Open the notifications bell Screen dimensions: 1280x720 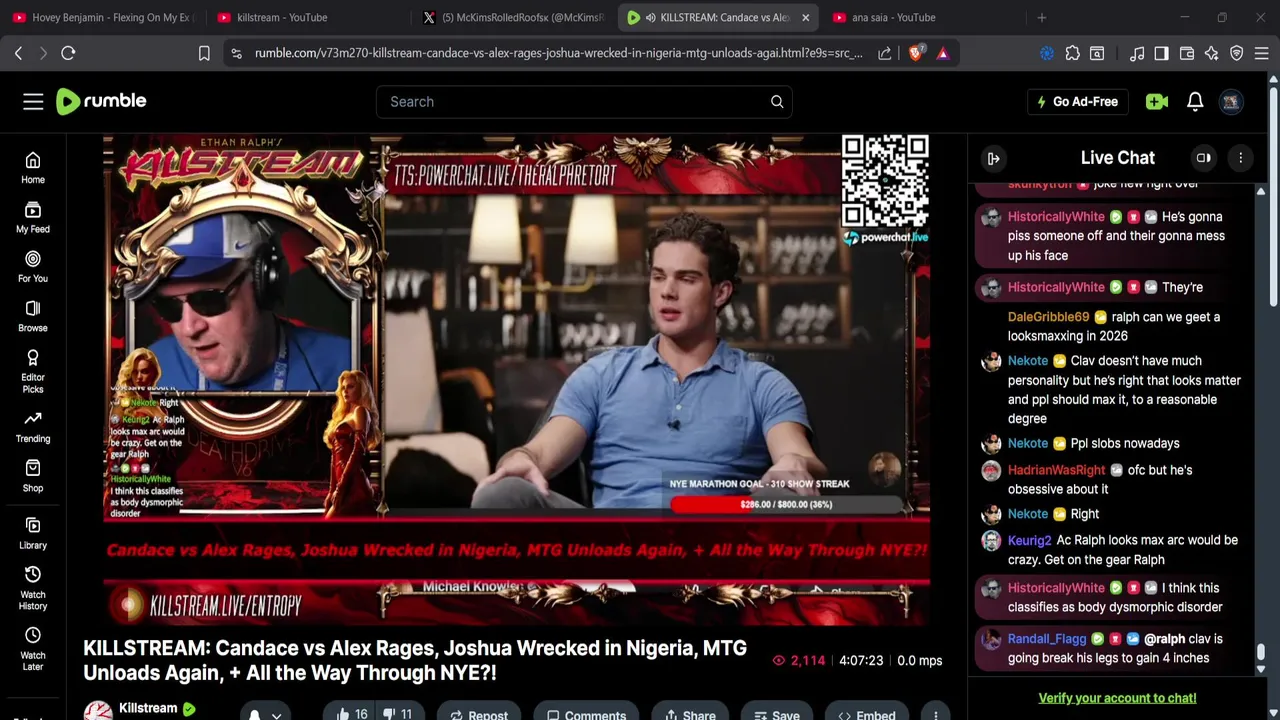click(x=1195, y=101)
